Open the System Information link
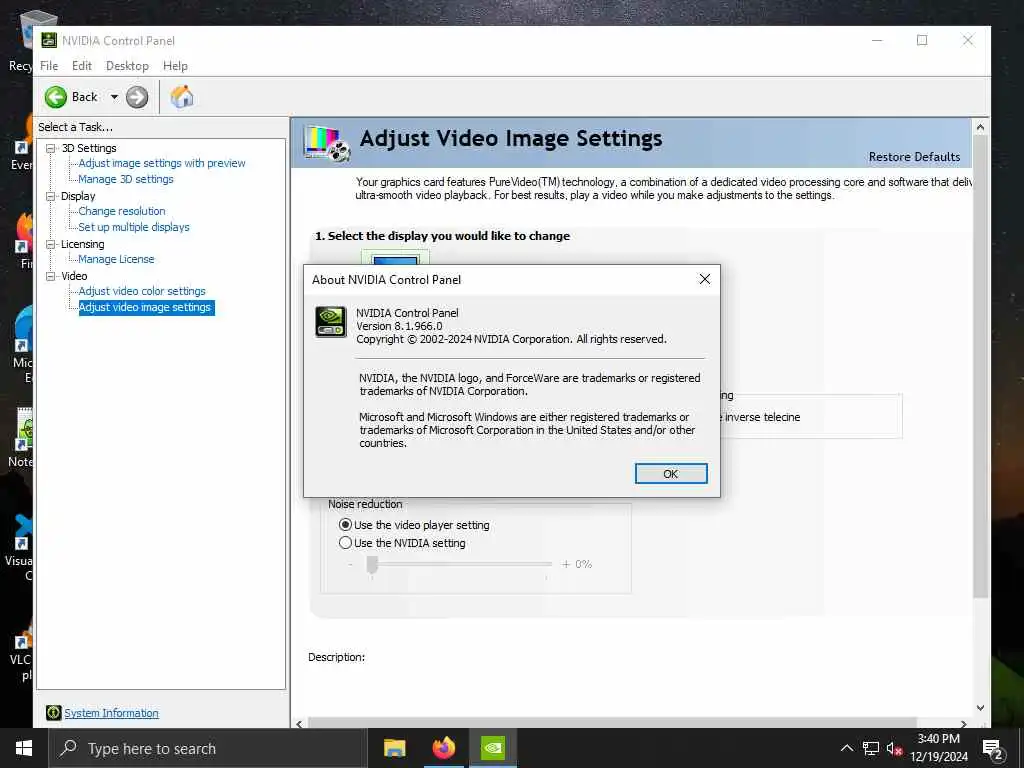 [111, 713]
